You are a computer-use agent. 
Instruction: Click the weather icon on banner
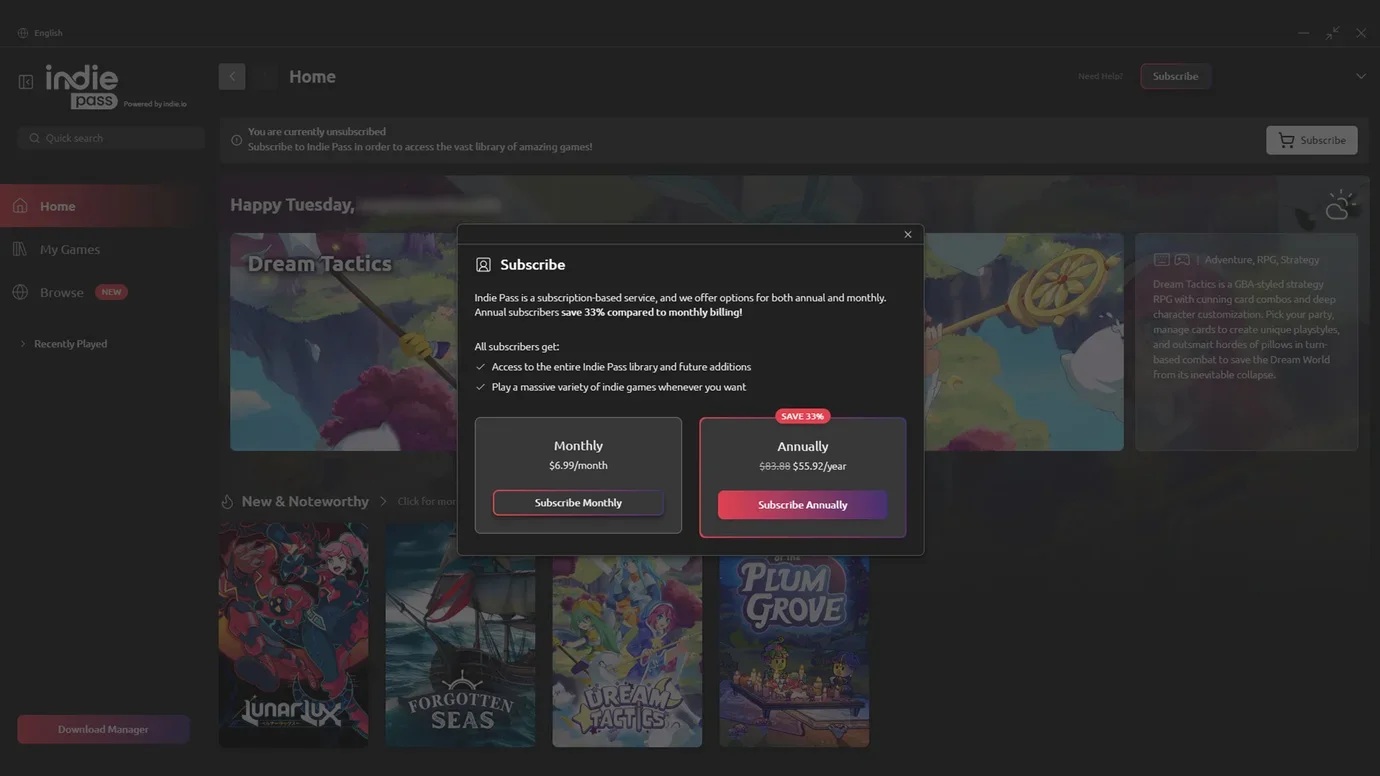click(1339, 206)
